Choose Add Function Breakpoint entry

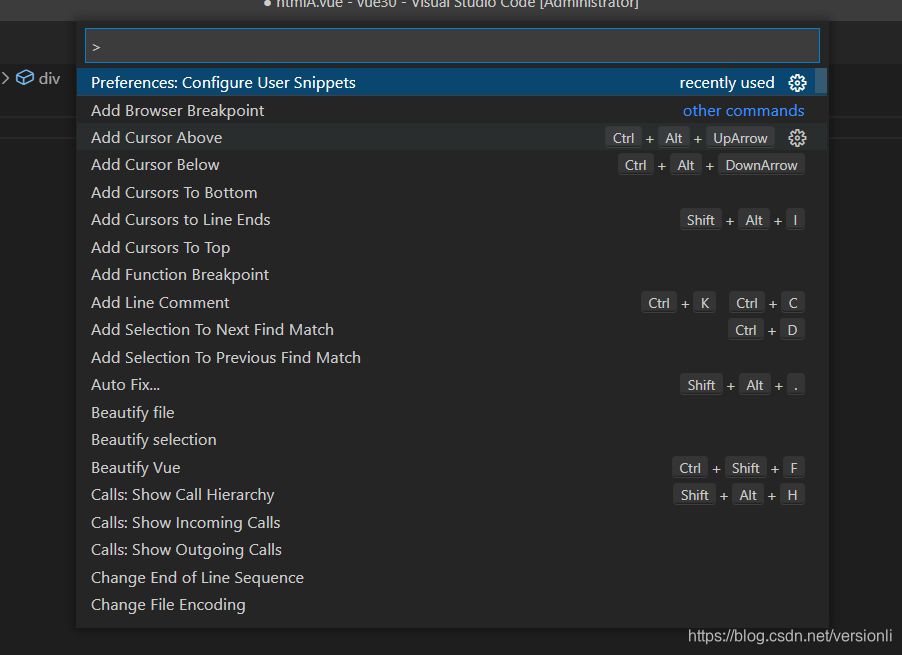(x=452, y=275)
